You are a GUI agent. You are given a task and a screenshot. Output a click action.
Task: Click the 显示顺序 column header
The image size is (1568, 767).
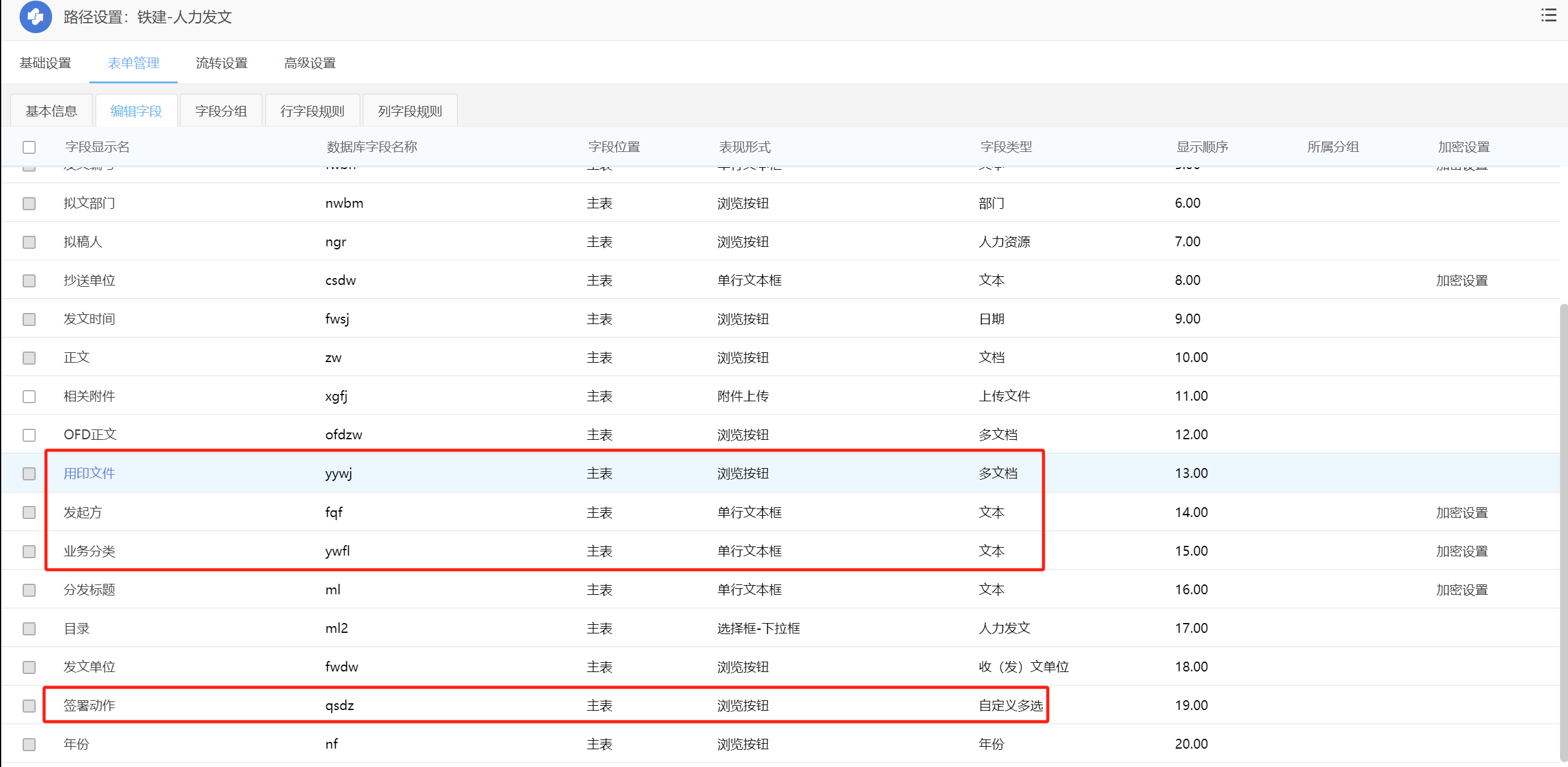[x=1202, y=147]
